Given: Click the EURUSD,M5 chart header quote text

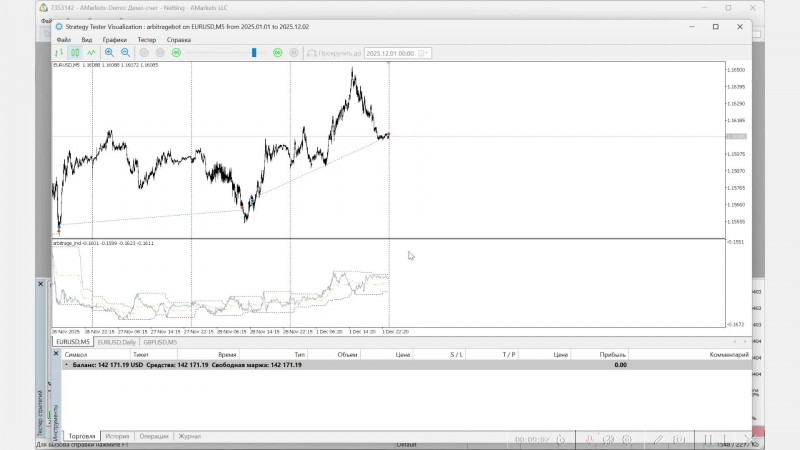Looking at the screenshot, I should [x=106, y=65].
